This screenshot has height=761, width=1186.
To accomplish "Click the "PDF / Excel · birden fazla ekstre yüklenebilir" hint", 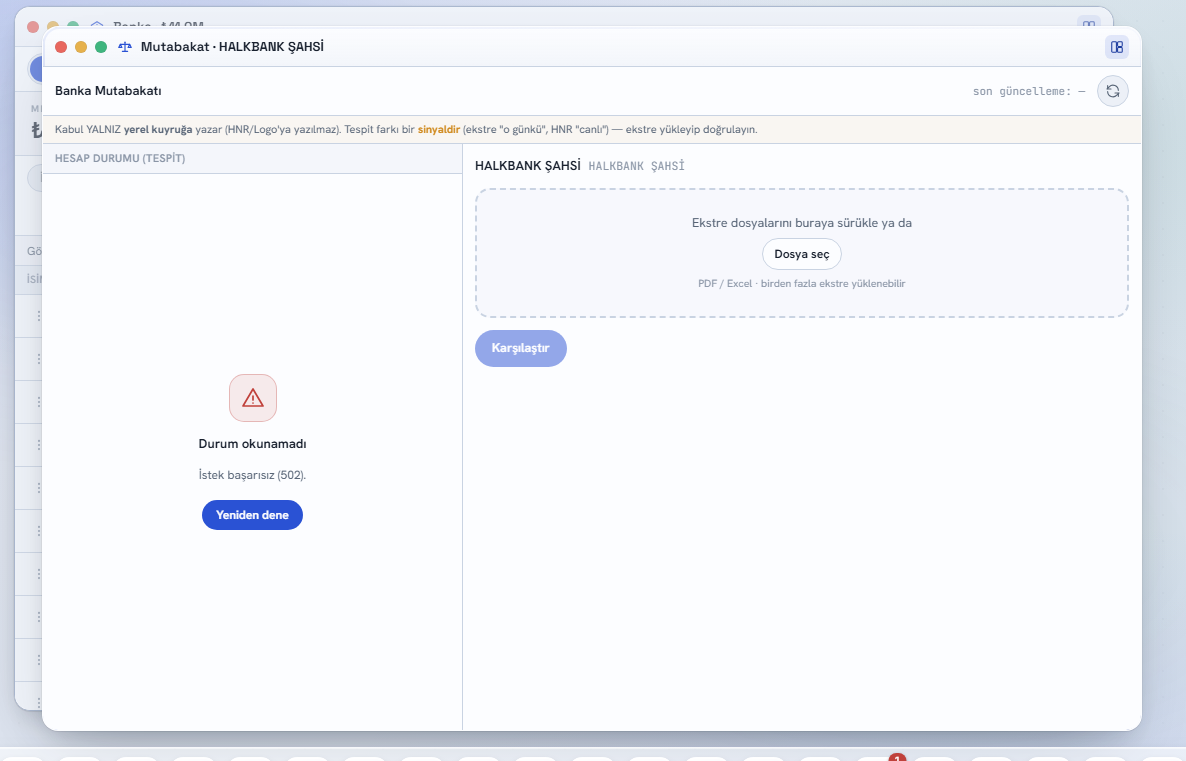I will coord(802,284).
